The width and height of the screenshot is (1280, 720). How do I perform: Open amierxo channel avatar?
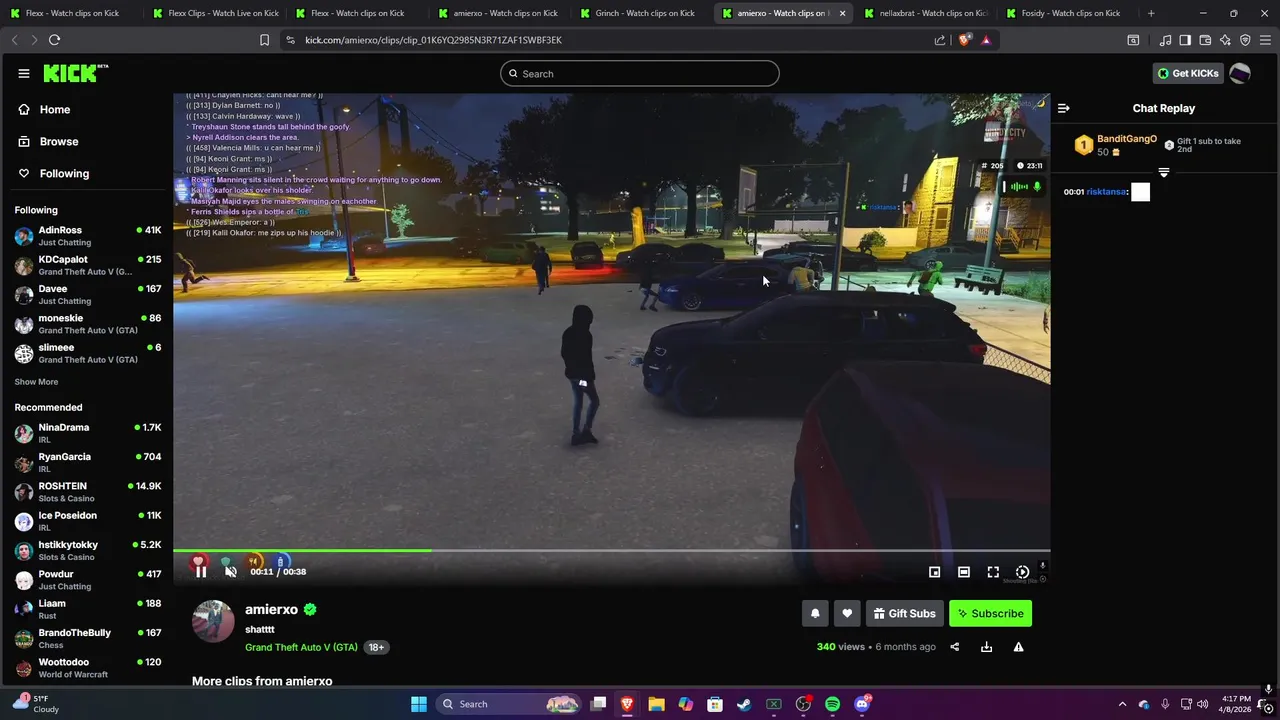tap(213, 621)
